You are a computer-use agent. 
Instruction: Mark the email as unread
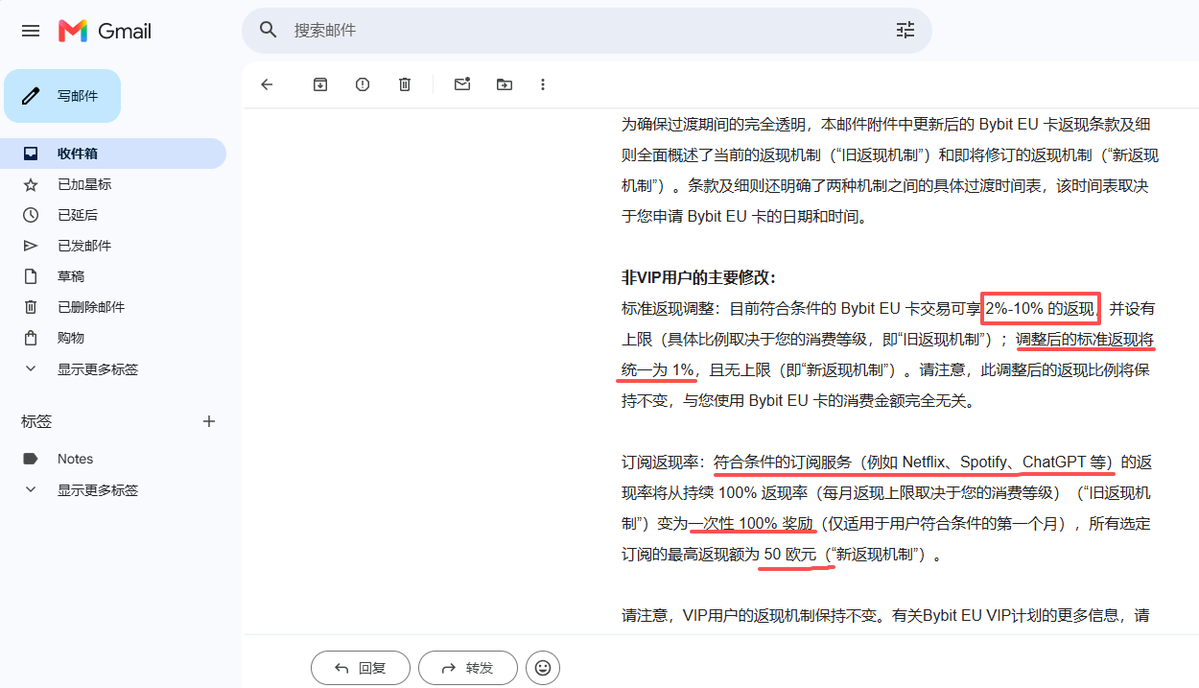point(462,84)
